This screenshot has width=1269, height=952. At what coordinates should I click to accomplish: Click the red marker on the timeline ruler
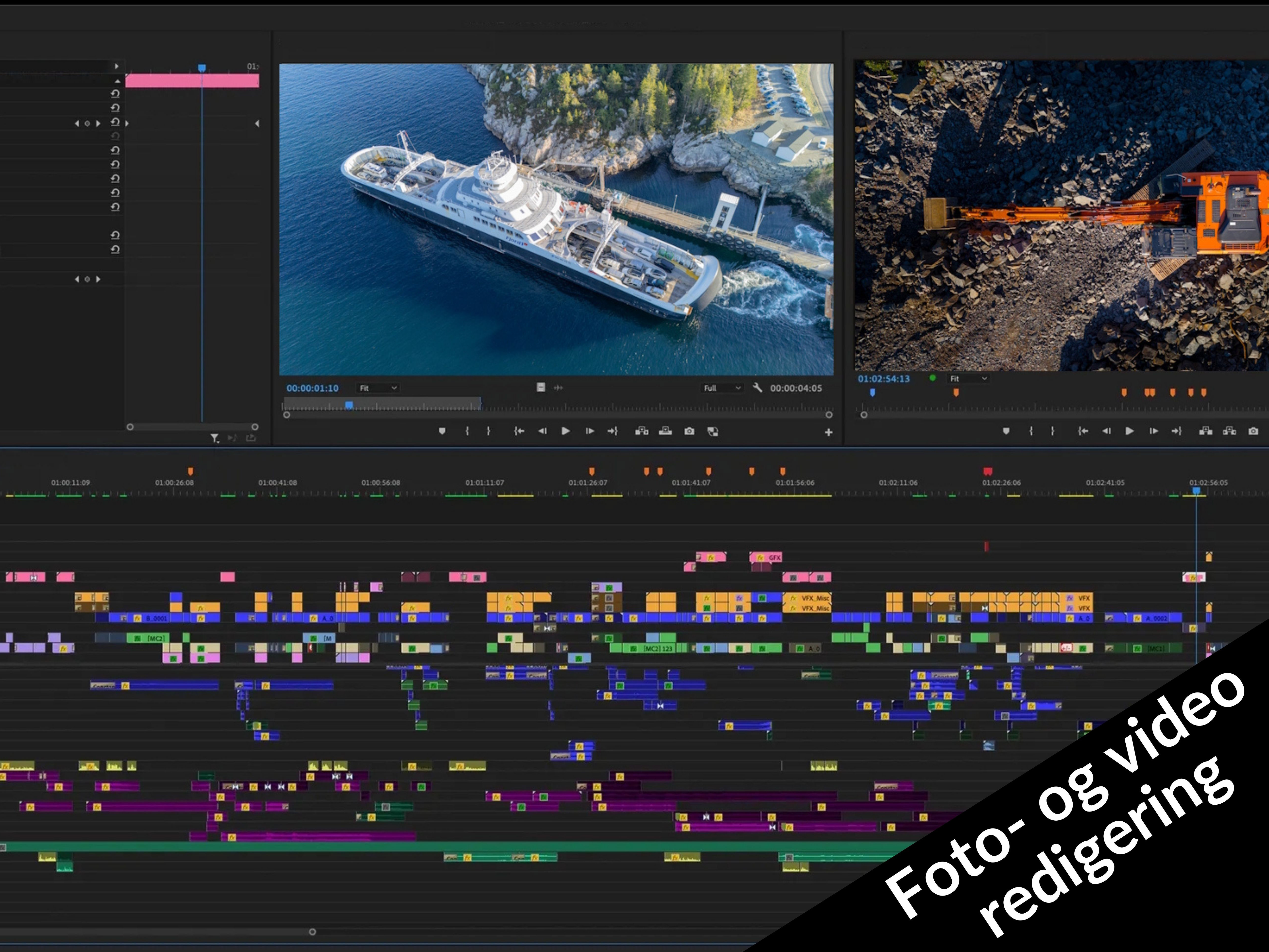(x=987, y=471)
